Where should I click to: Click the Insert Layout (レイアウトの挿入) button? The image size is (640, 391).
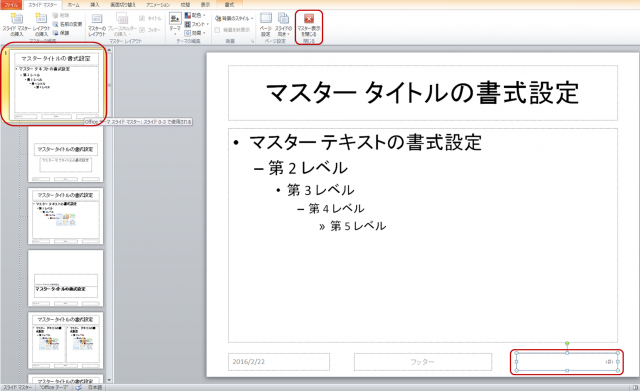[x=41, y=24]
